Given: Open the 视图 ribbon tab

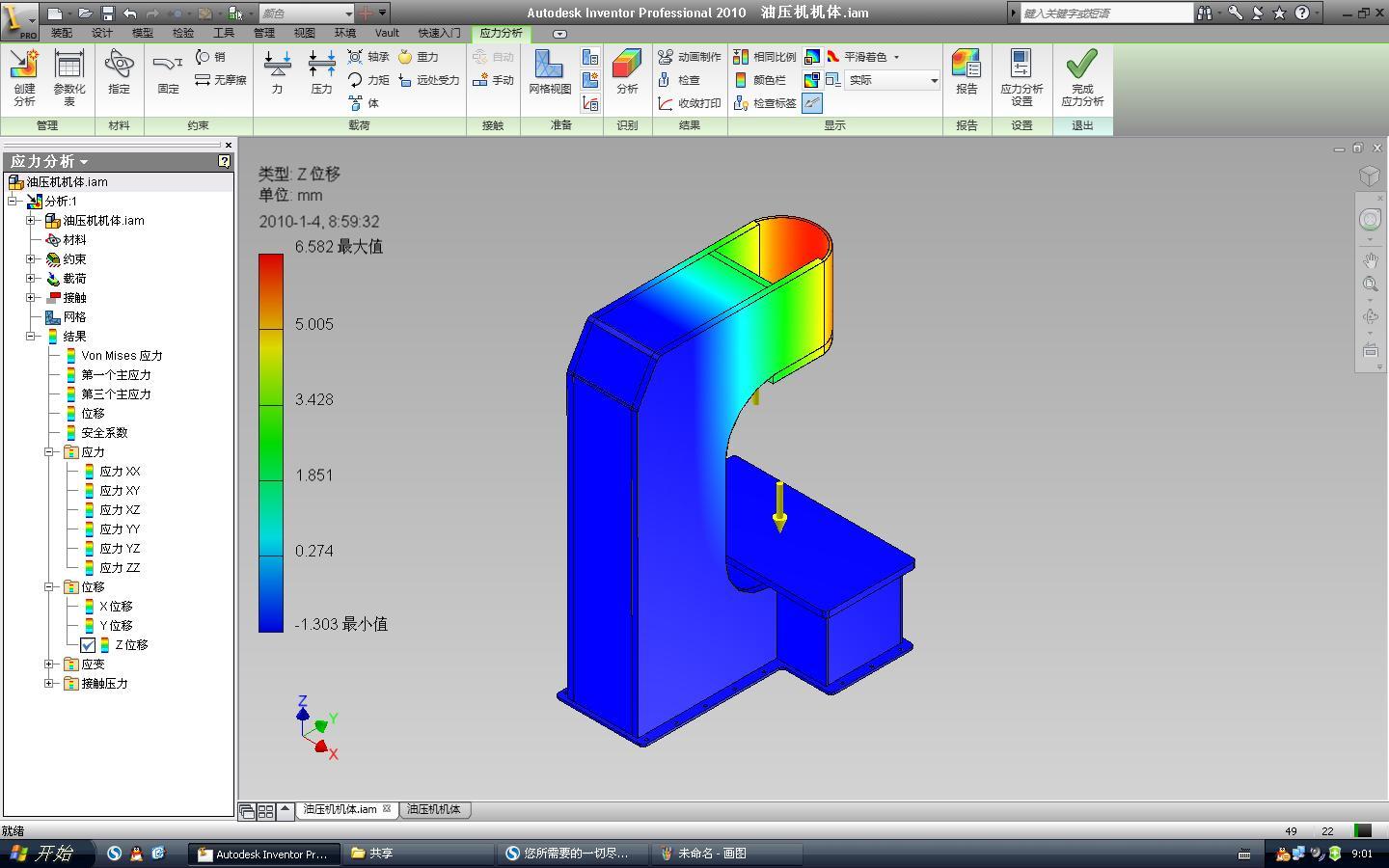Looking at the screenshot, I should [x=305, y=33].
